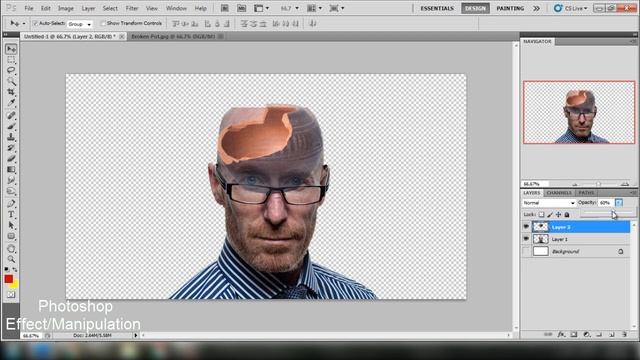Select the Move tool in toolbox
640x360 pixels.
[11, 49]
